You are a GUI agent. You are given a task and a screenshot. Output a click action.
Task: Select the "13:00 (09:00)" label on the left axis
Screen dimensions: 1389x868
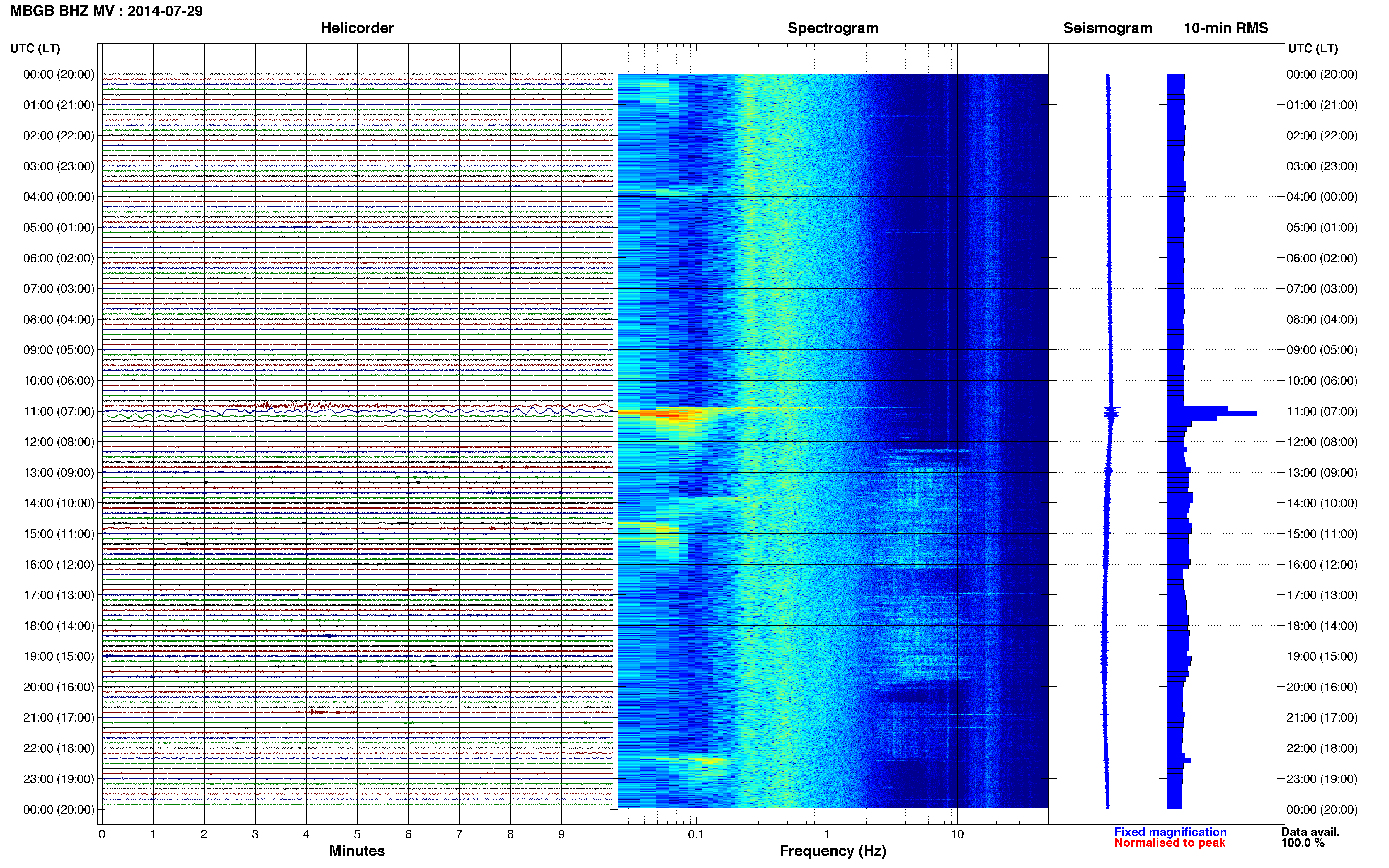tap(59, 473)
